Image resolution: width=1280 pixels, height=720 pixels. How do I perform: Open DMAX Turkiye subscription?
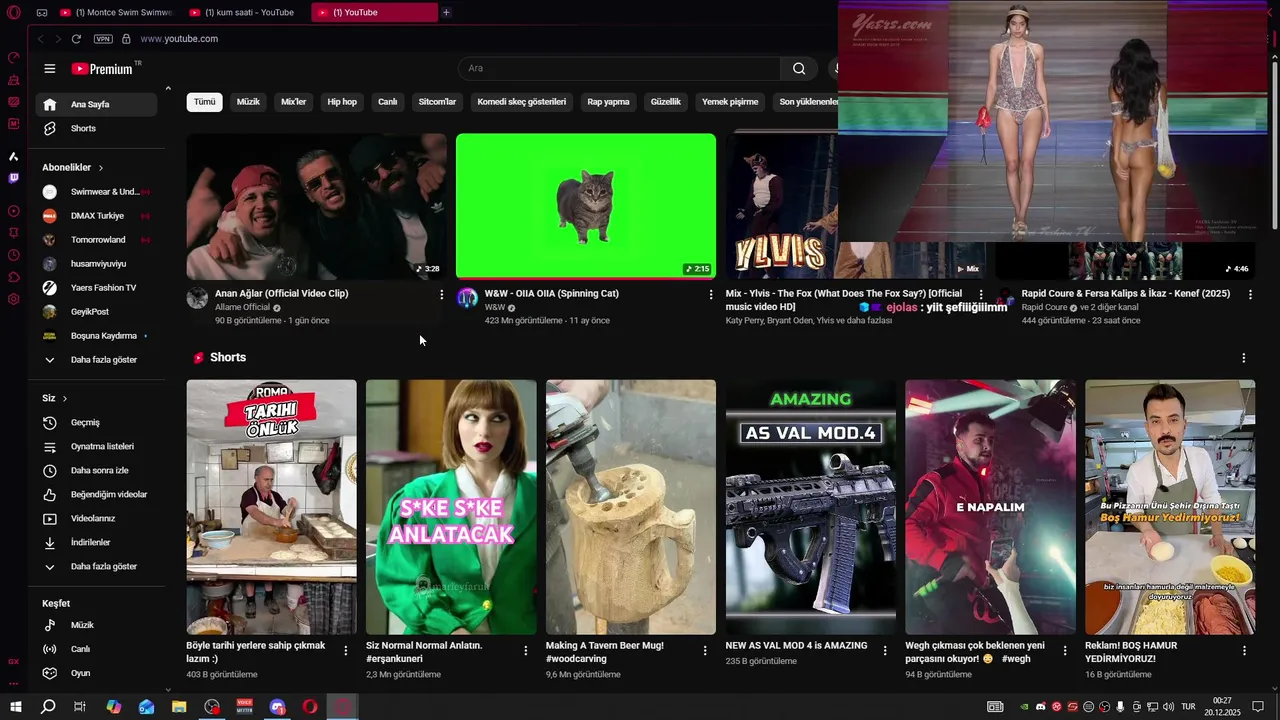(96, 216)
